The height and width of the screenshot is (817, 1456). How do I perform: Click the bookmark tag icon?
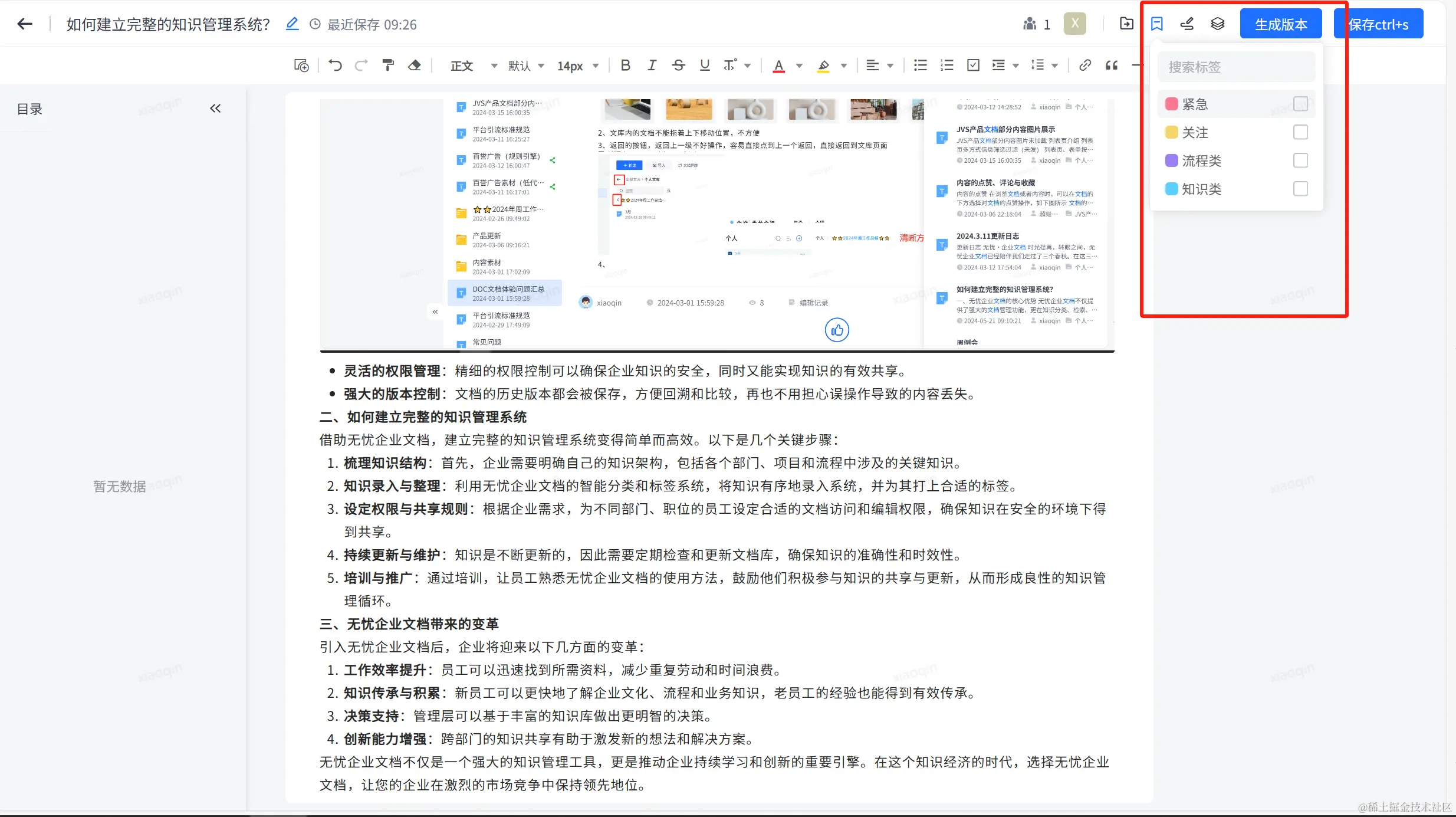click(1156, 24)
